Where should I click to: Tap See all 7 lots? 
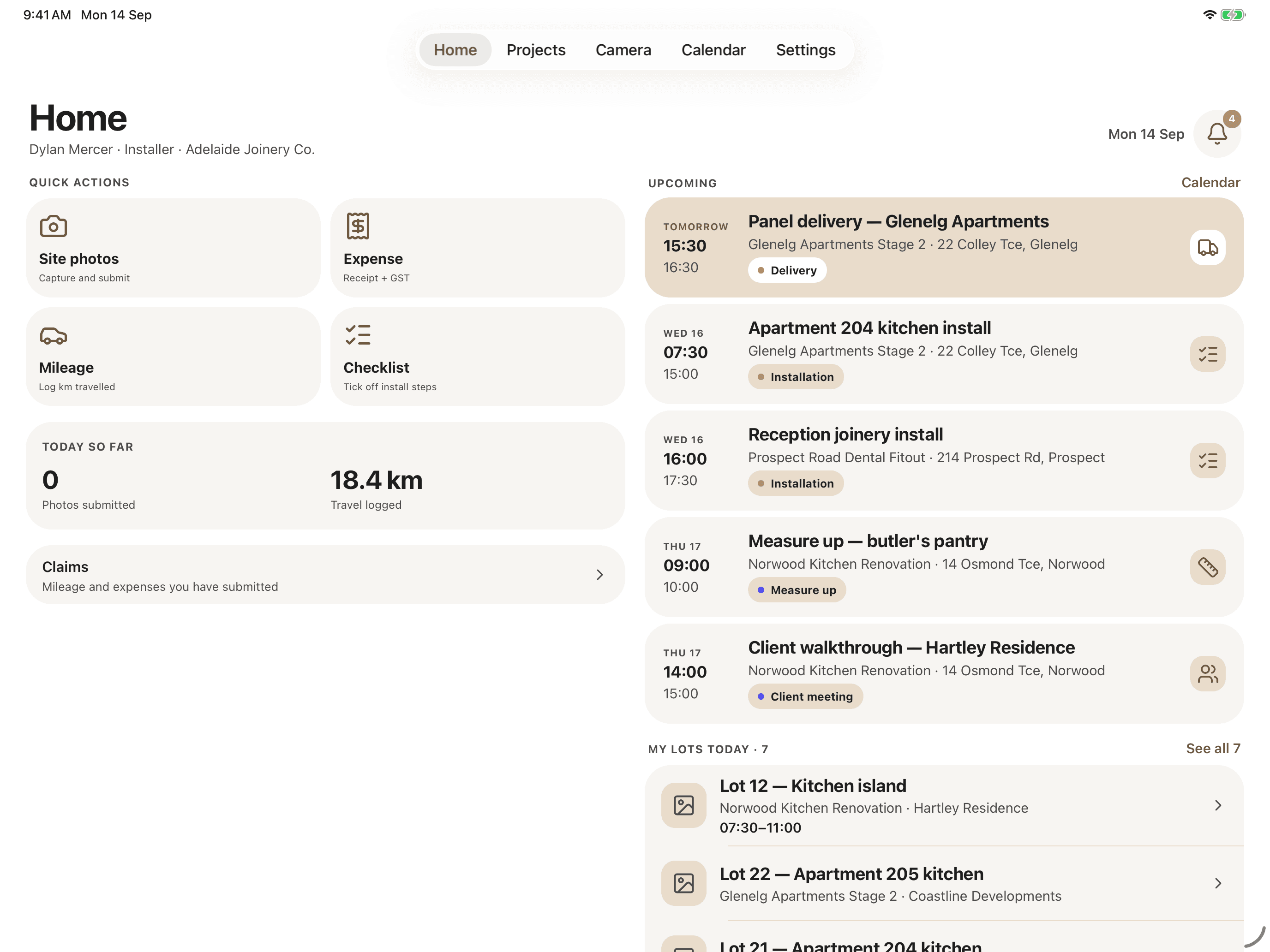[x=1213, y=748]
